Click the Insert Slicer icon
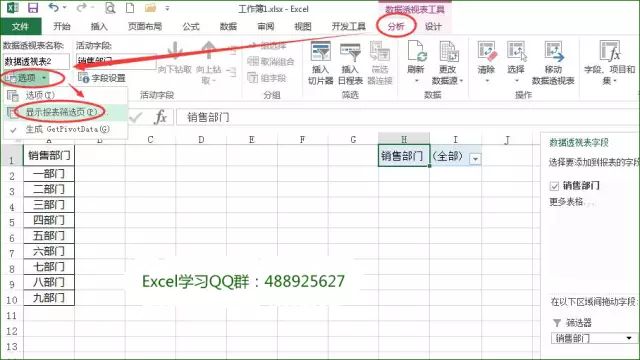This screenshot has height=360, width=640. click(x=321, y=52)
